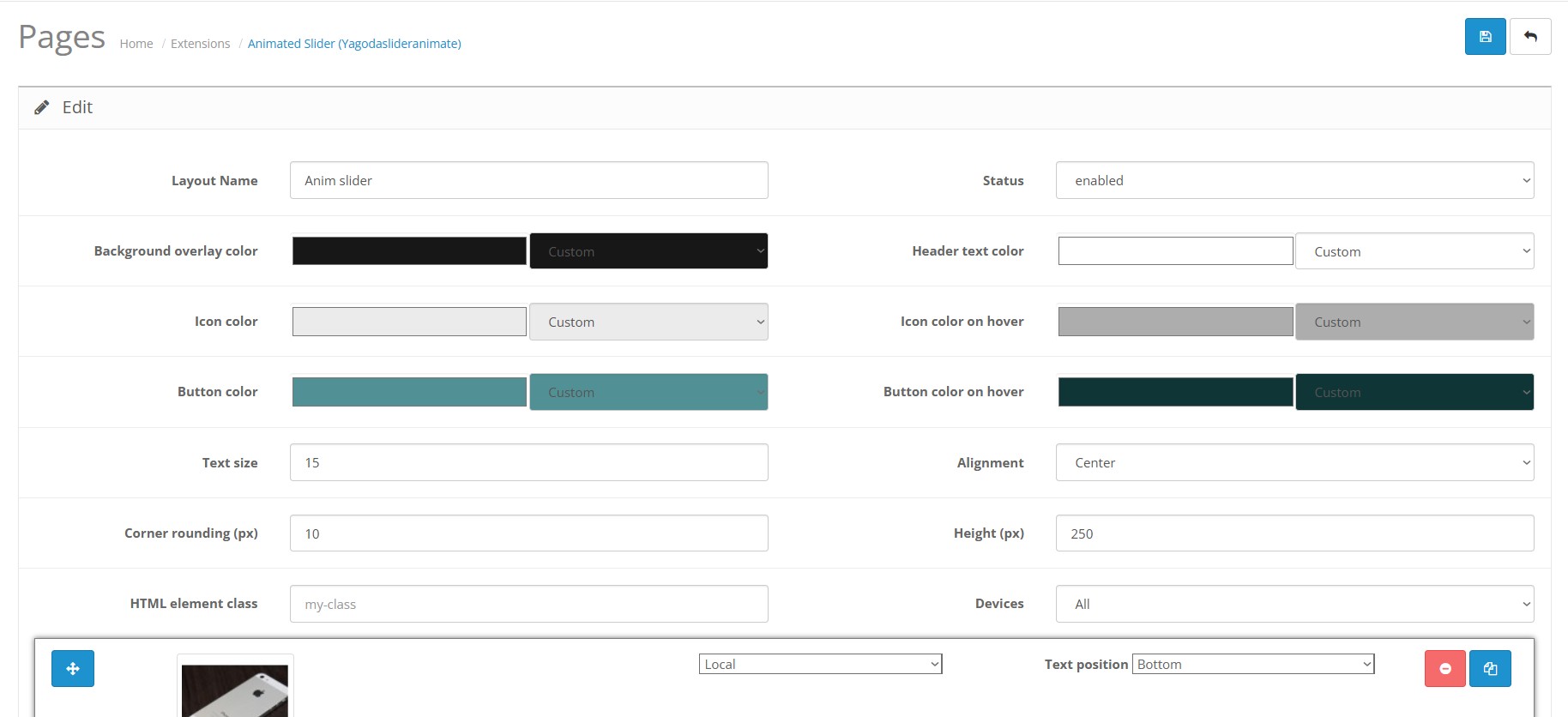Click the blue save icon button
The width and height of the screenshot is (1568, 717).
click(1485, 37)
